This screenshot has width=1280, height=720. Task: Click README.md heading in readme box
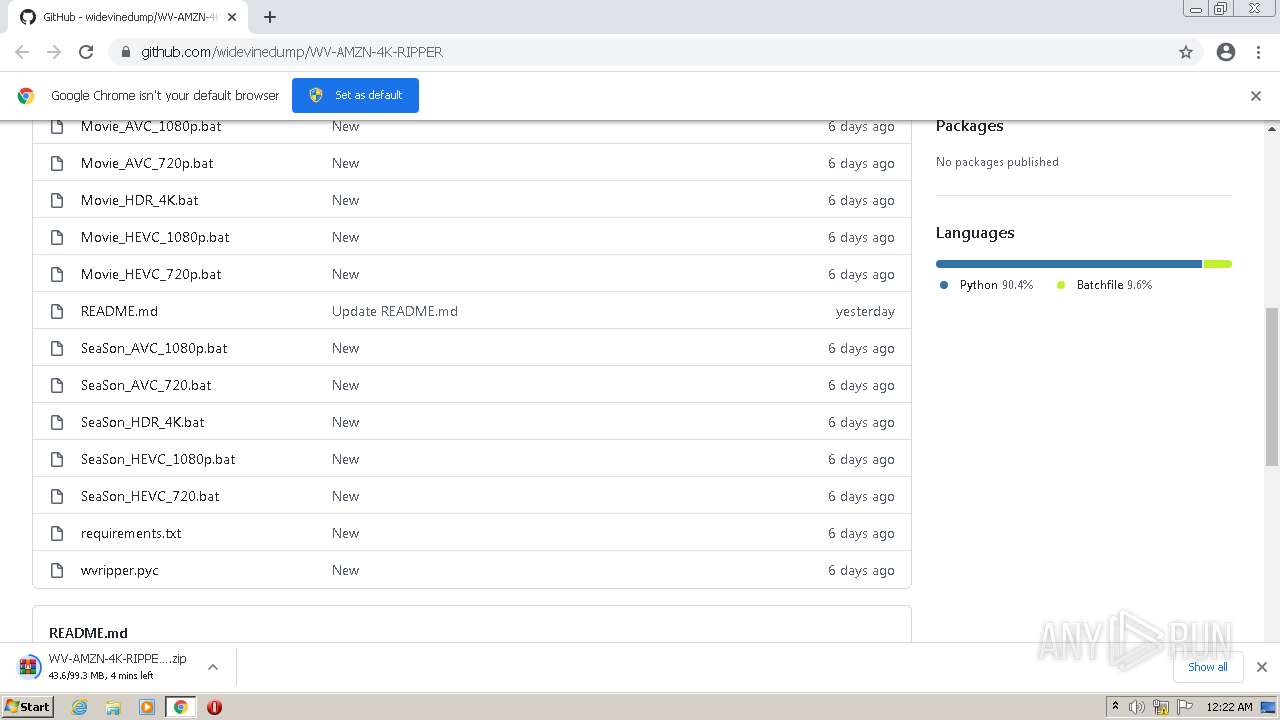[x=88, y=633]
